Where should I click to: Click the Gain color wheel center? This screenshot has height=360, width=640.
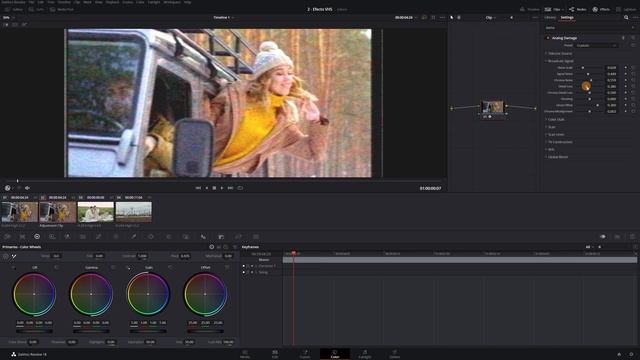pyautogui.click(x=148, y=294)
